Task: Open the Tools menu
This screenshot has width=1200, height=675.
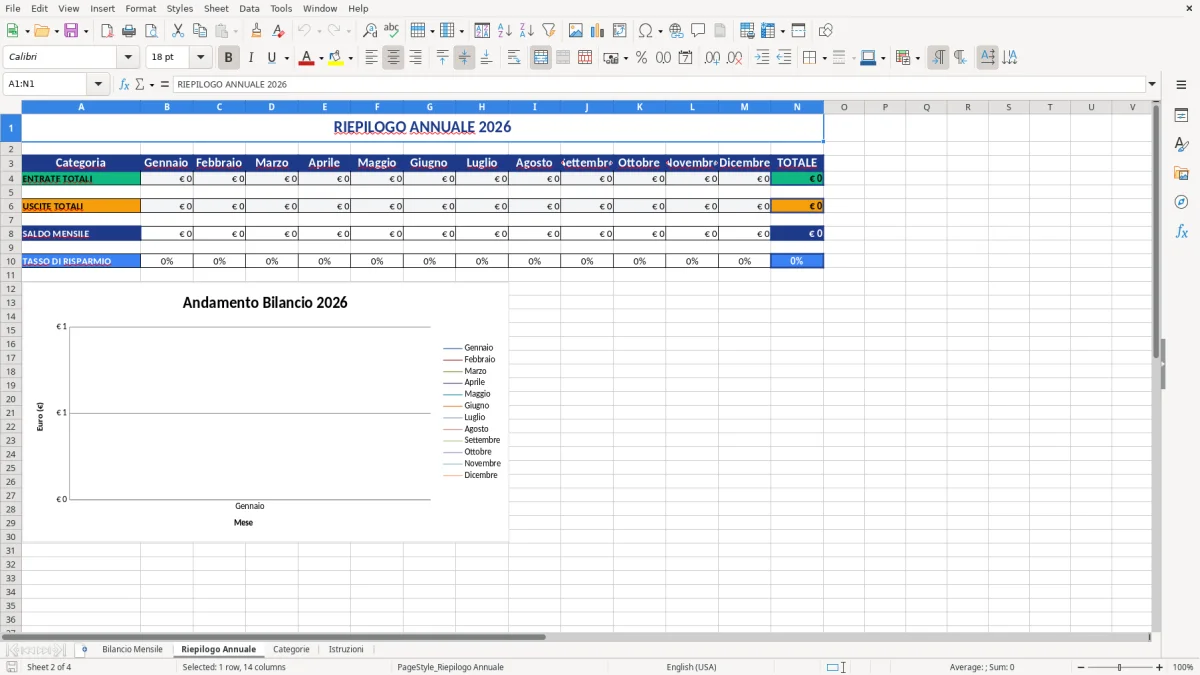Action: tap(281, 8)
